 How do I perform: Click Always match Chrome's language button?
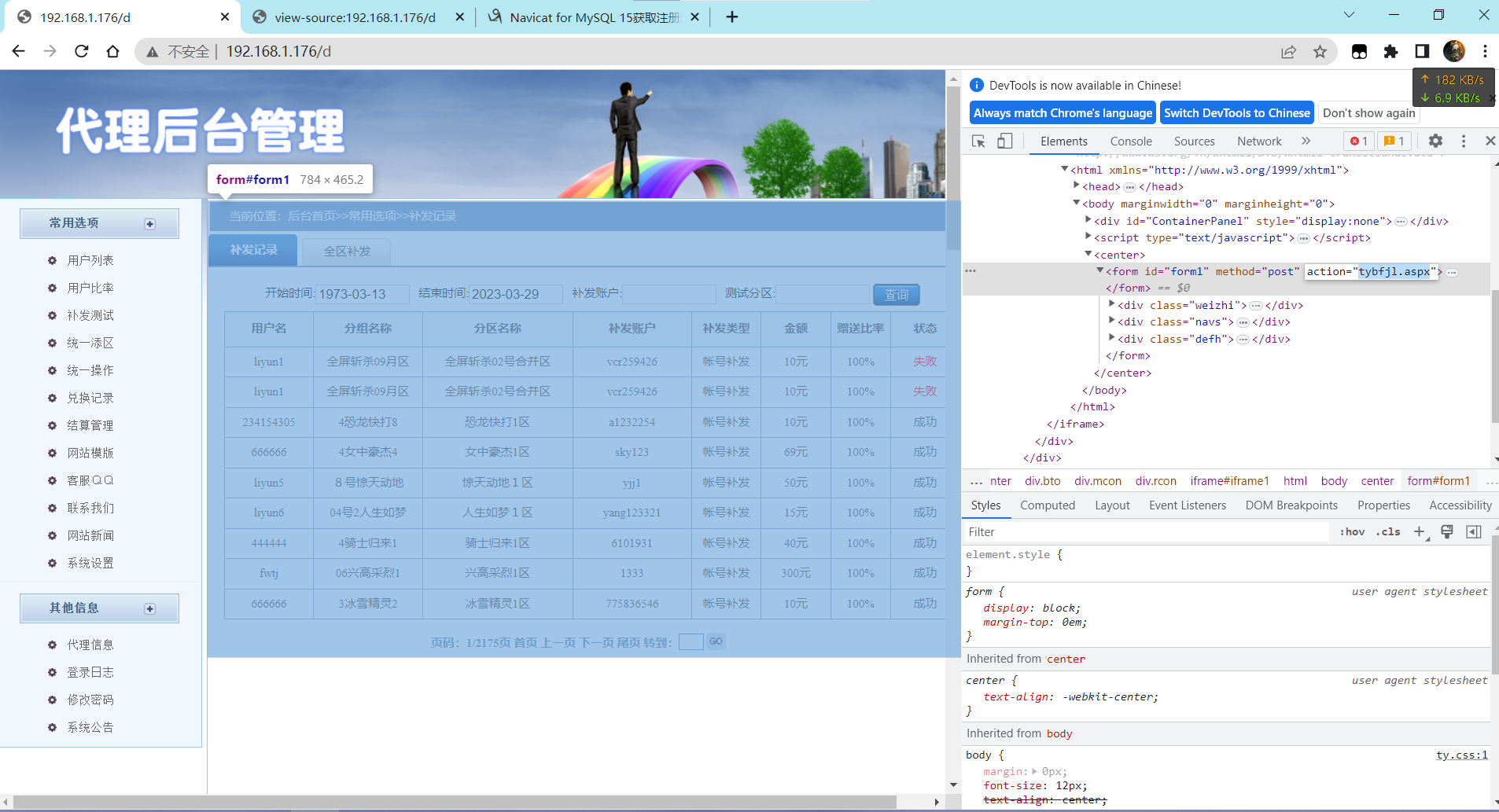tap(1063, 113)
